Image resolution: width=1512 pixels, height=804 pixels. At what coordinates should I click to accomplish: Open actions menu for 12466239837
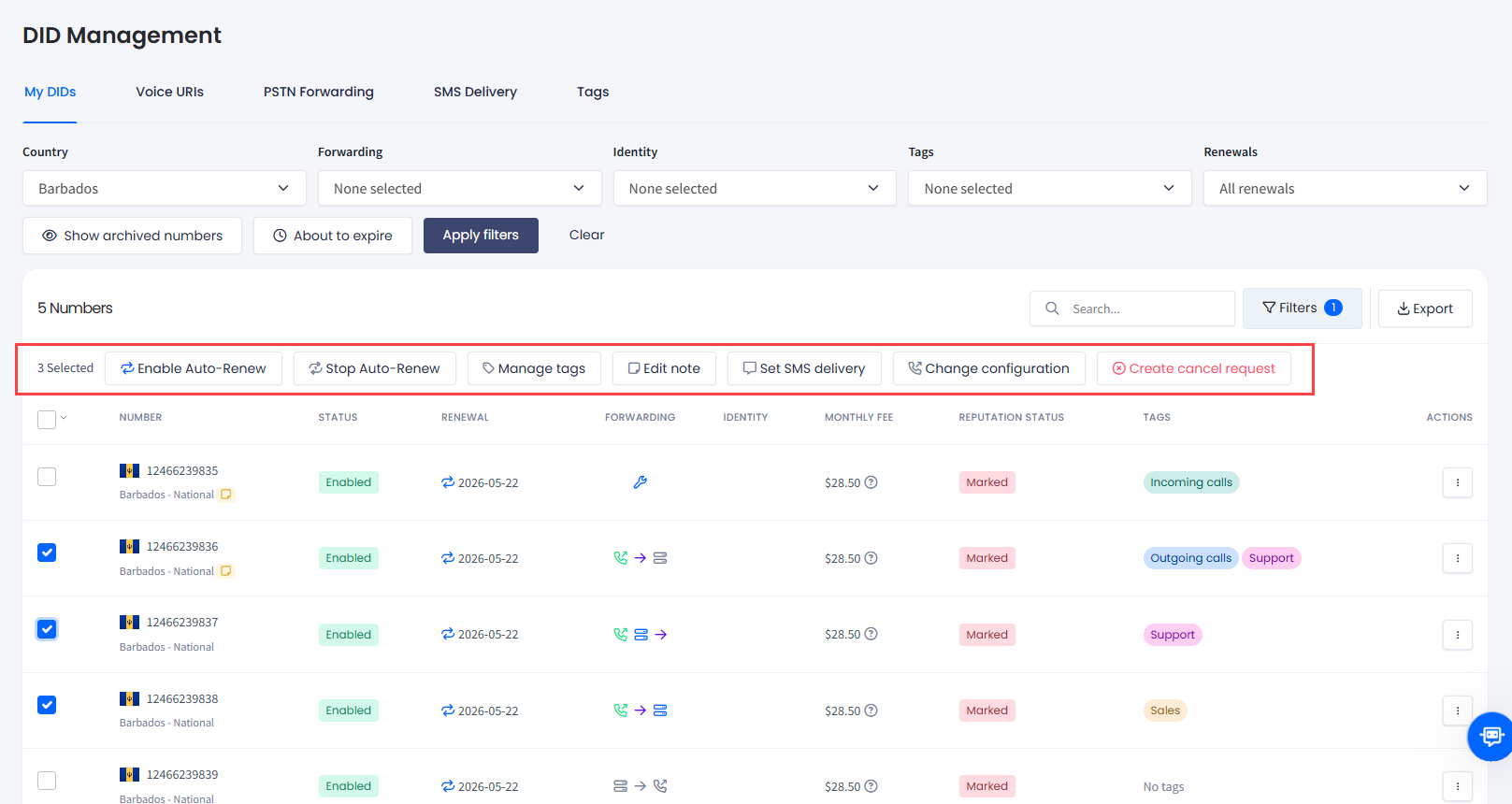click(1458, 635)
